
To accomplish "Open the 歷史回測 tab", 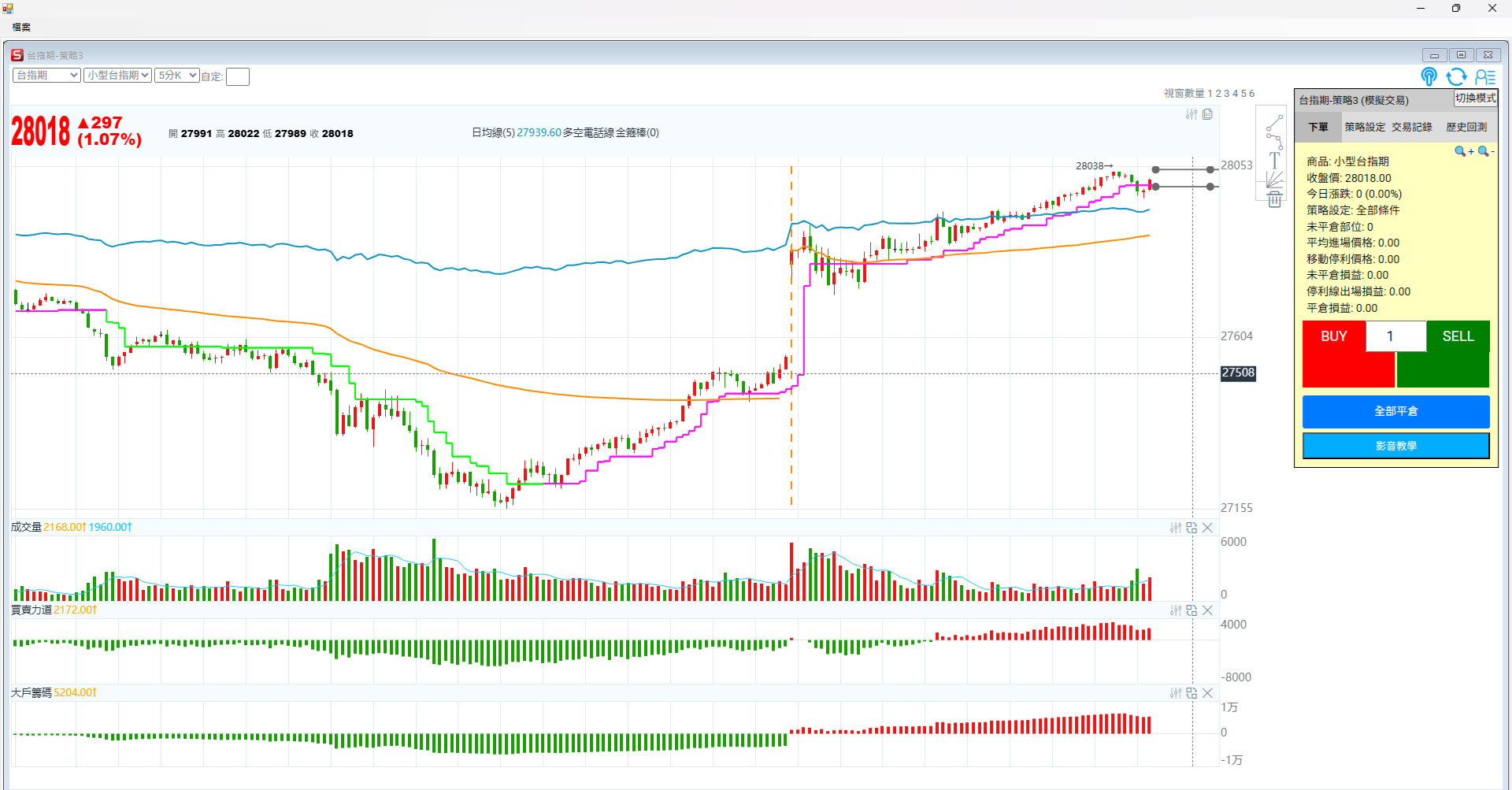I will click(x=1466, y=127).
